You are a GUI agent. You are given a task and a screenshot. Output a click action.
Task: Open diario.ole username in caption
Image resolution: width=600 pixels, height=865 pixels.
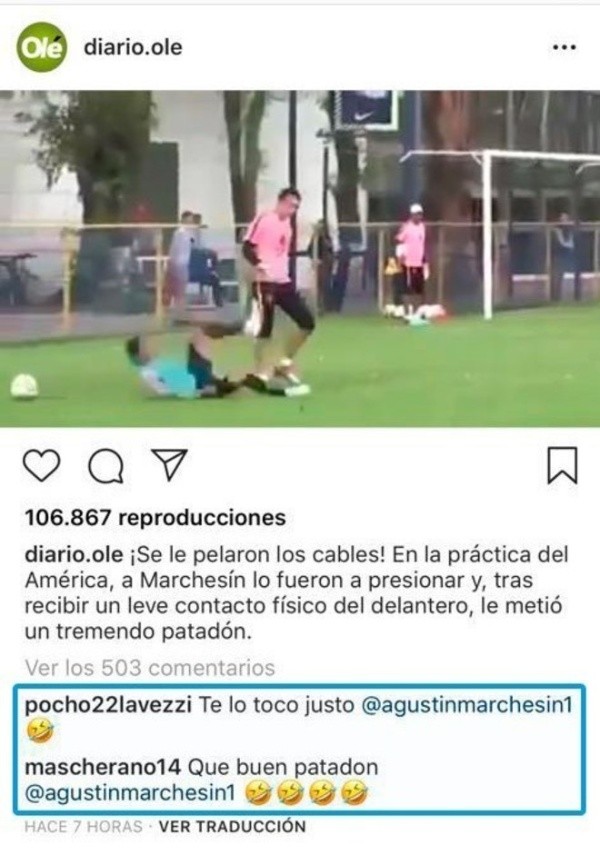(x=74, y=554)
